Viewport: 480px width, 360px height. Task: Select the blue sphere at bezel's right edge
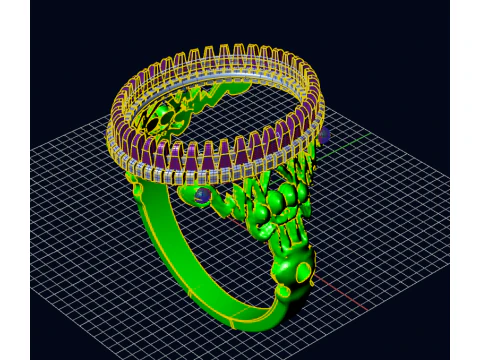click(324, 136)
